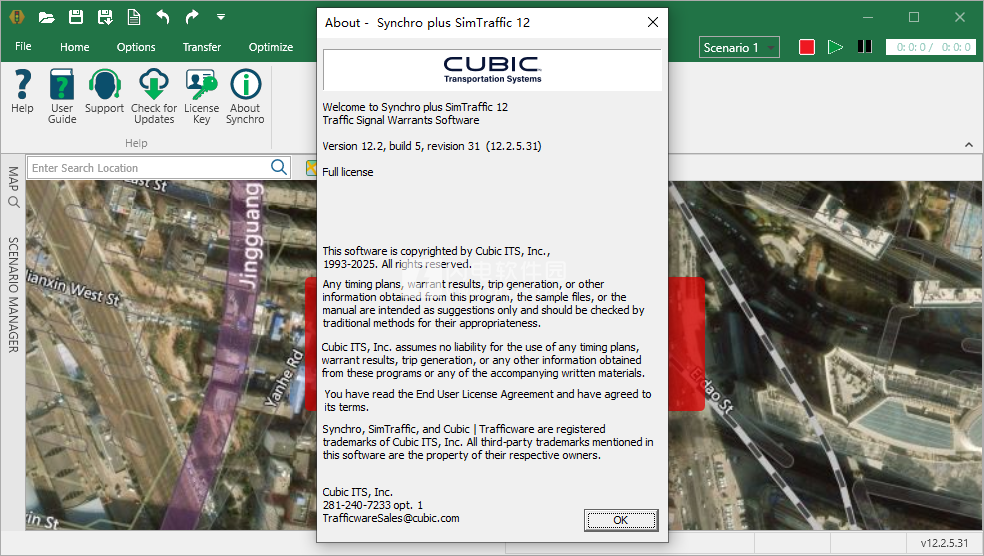Switch to the Options ribbon tab
The height and width of the screenshot is (556, 984).
pyautogui.click(x=136, y=47)
